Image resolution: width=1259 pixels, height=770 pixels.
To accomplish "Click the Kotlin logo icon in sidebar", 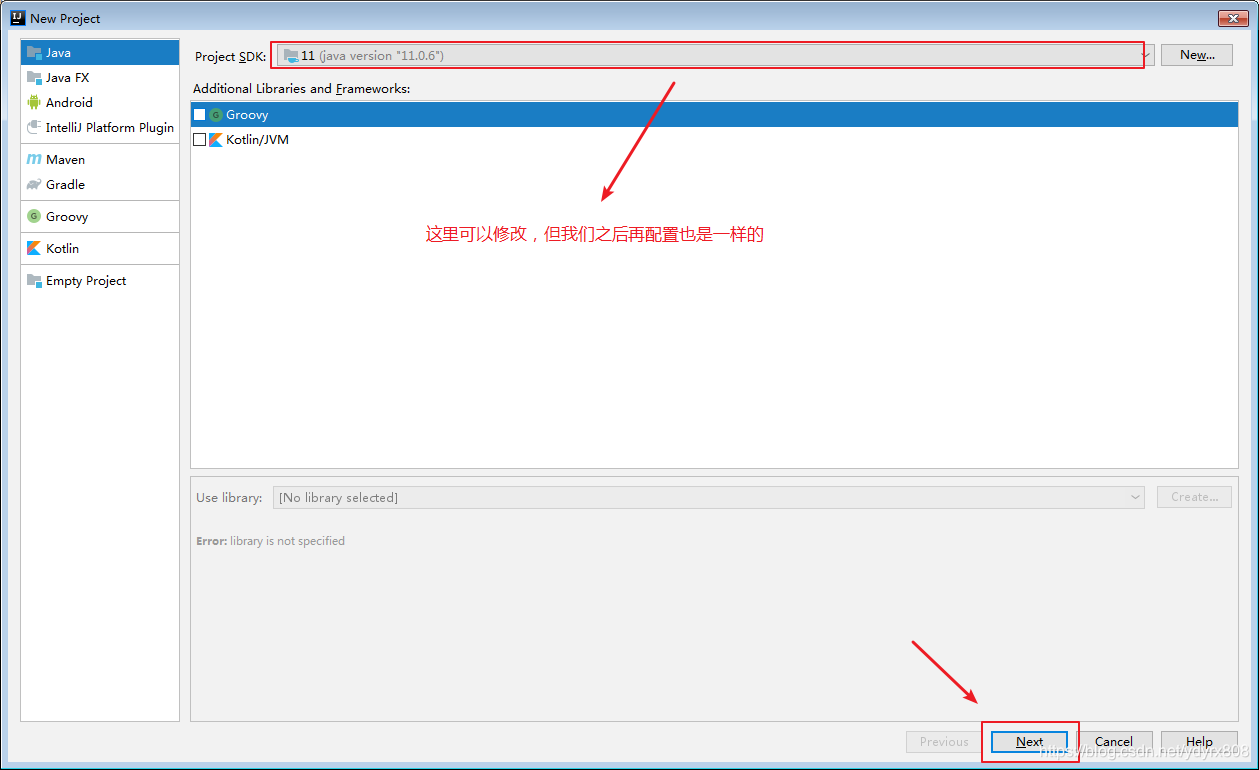I will 34,248.
